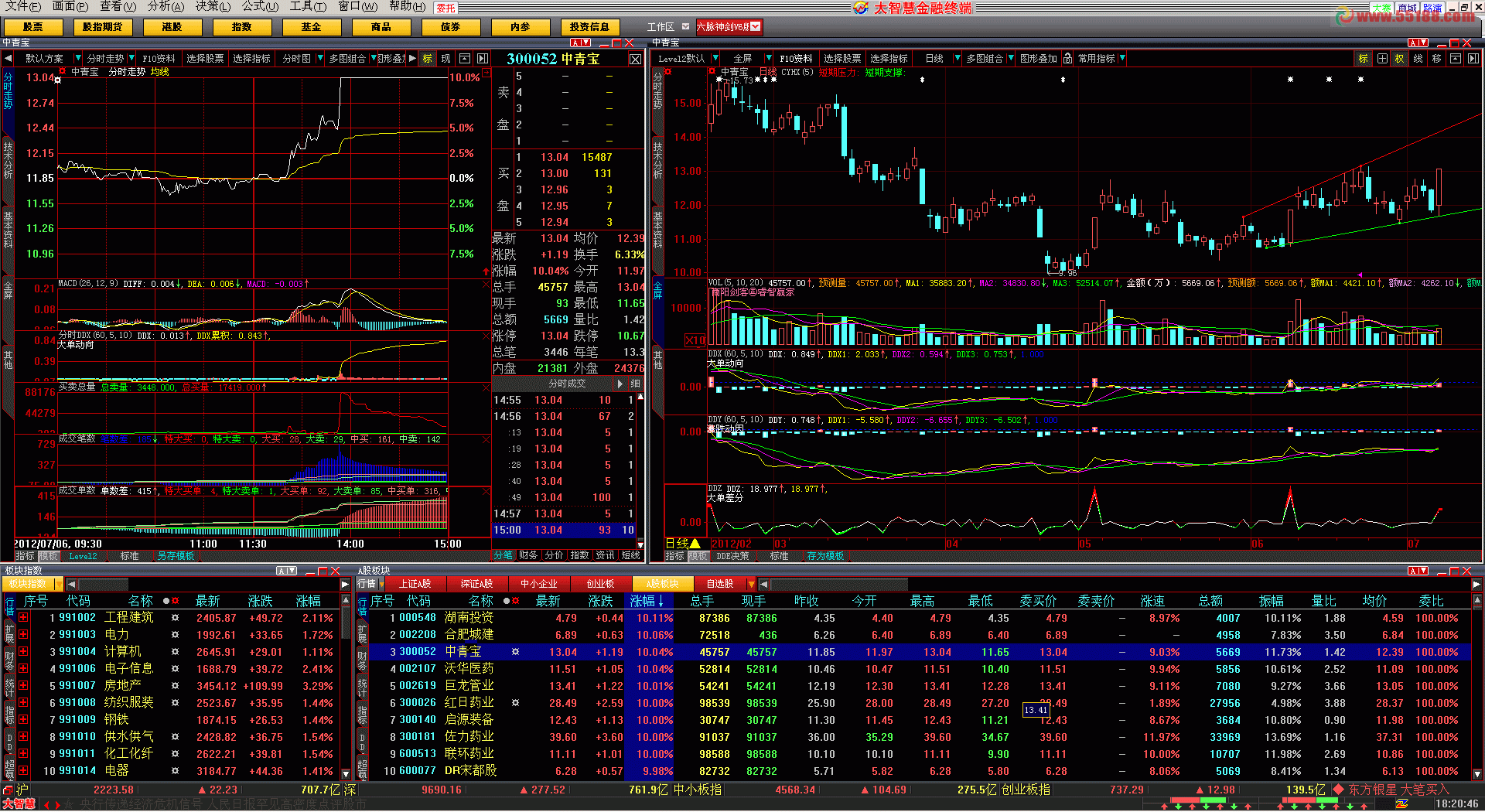Close the 300052 中青宝 quote panel with X icon
The image size is (1485, 812).
pyautogui.click(x=635, y=60)
